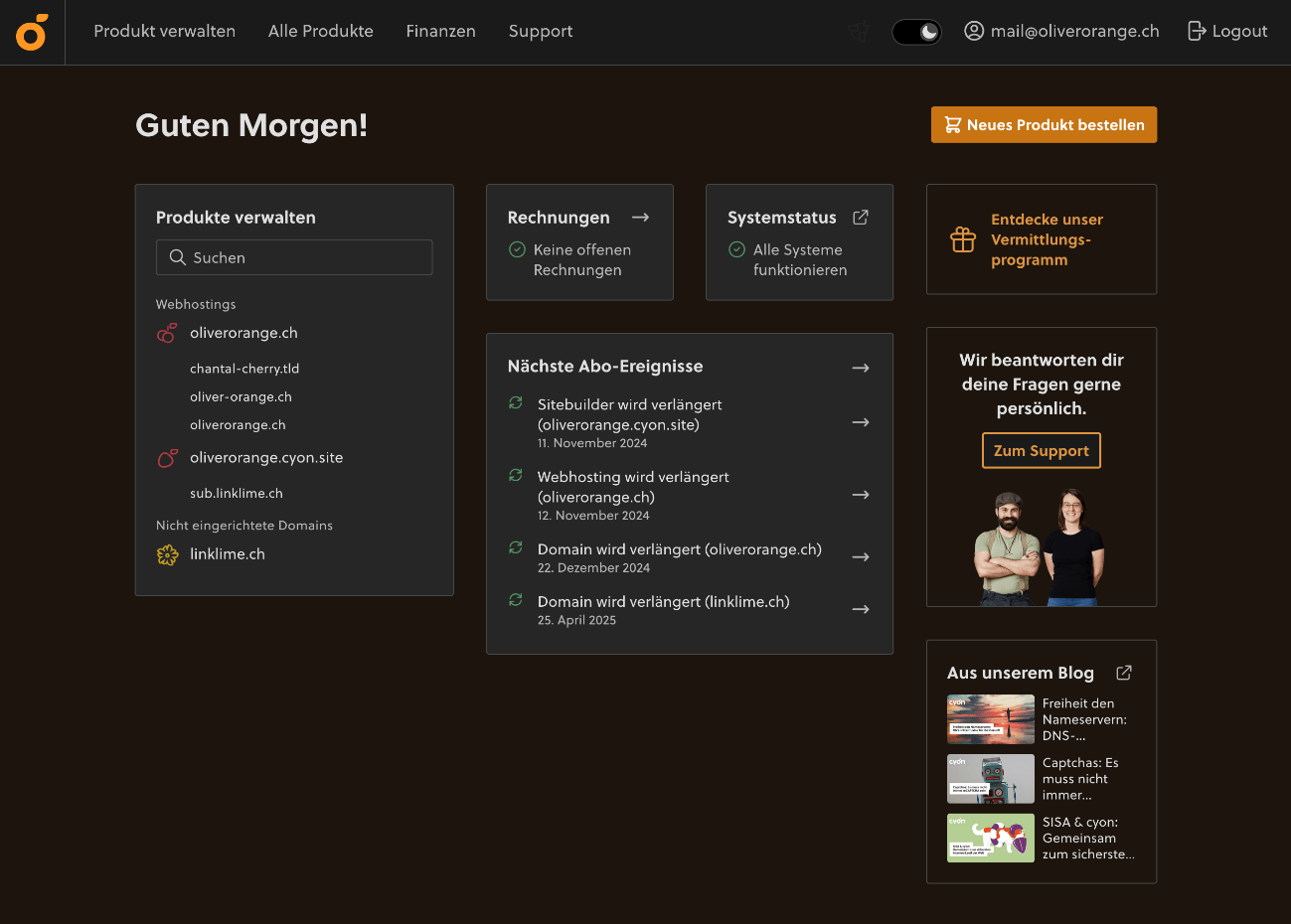Click 11. November 2024 date text
Screen dimensions: 1291x924
(592, 443)
